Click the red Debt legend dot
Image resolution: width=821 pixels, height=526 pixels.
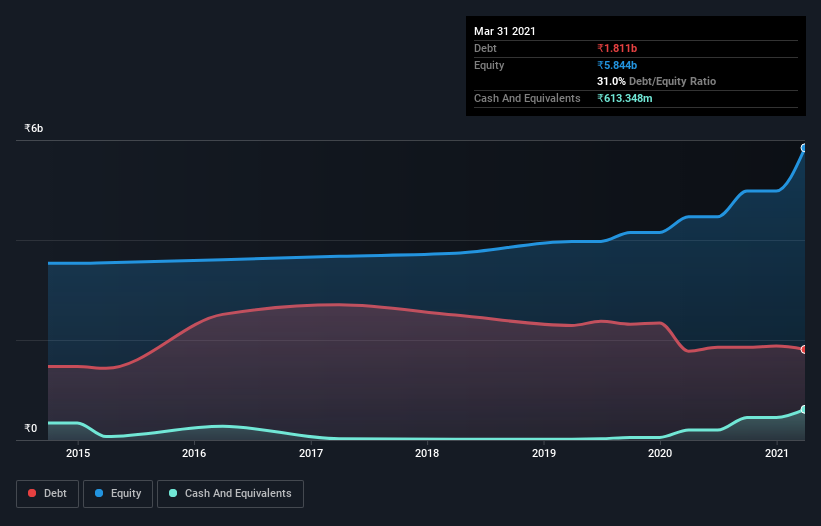[32, 493]
